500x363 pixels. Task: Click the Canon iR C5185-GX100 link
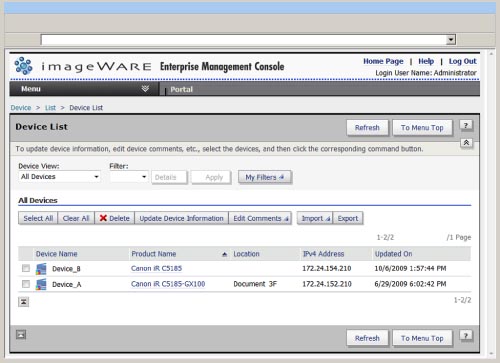coord(168,284)
